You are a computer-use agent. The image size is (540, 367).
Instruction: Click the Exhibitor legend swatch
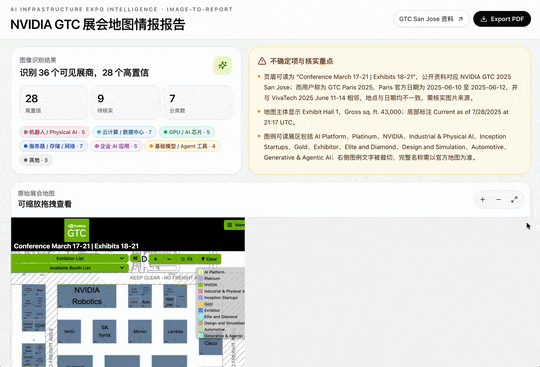pyautogui.click(x=201, y=310)
